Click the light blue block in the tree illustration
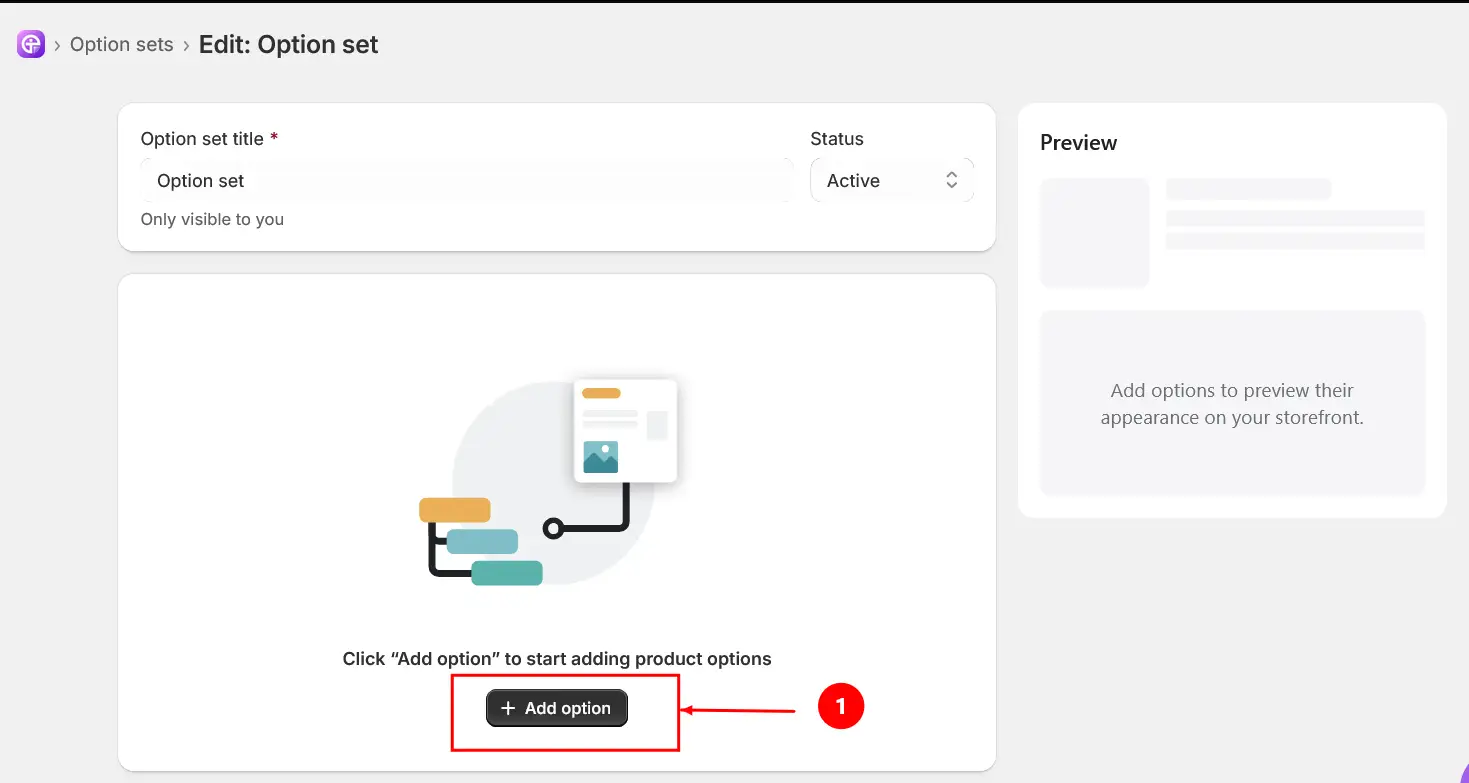 click(482, 542)
